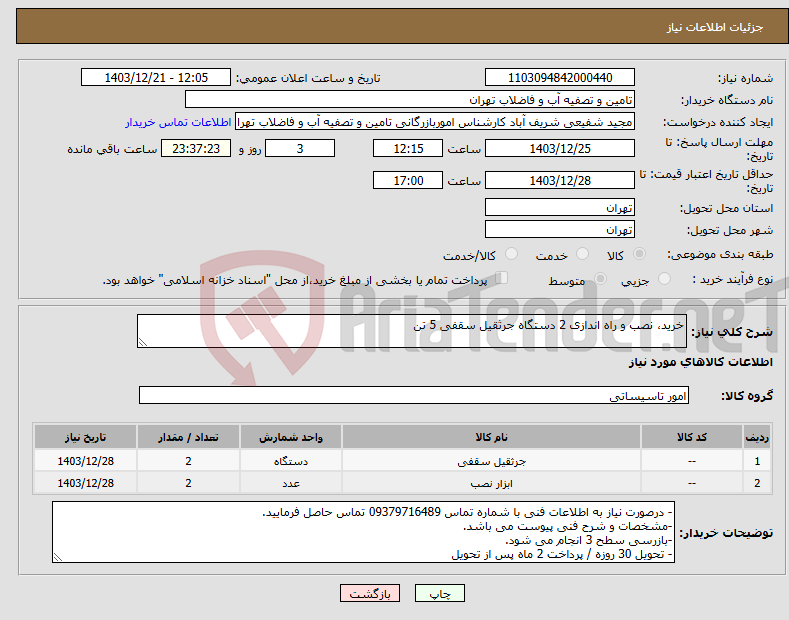789x620 pixels.
Task: Click the عدد unit cell
Action: (291, 483)
